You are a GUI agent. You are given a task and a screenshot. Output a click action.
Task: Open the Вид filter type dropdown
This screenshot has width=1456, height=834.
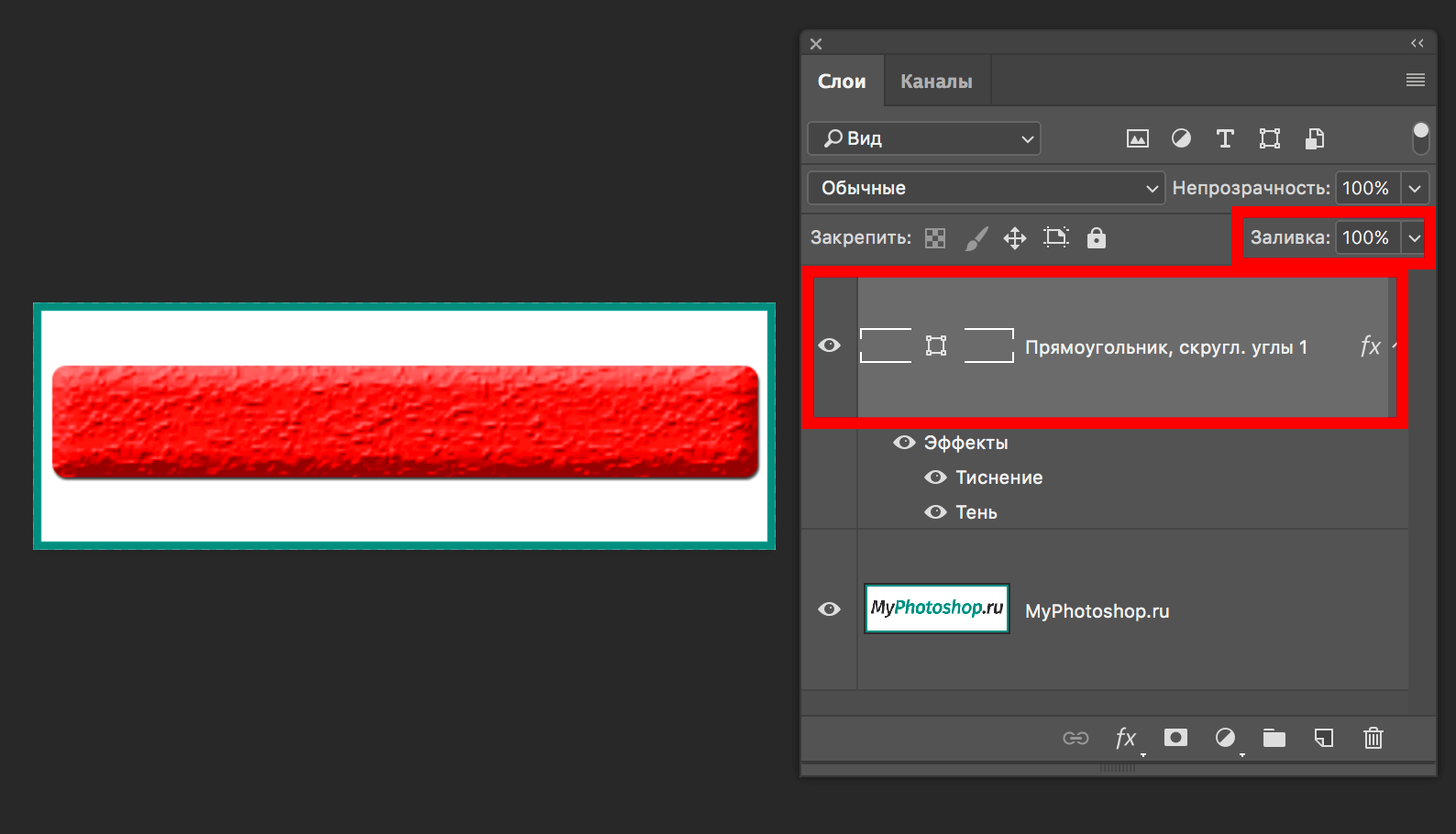[924, 138]
